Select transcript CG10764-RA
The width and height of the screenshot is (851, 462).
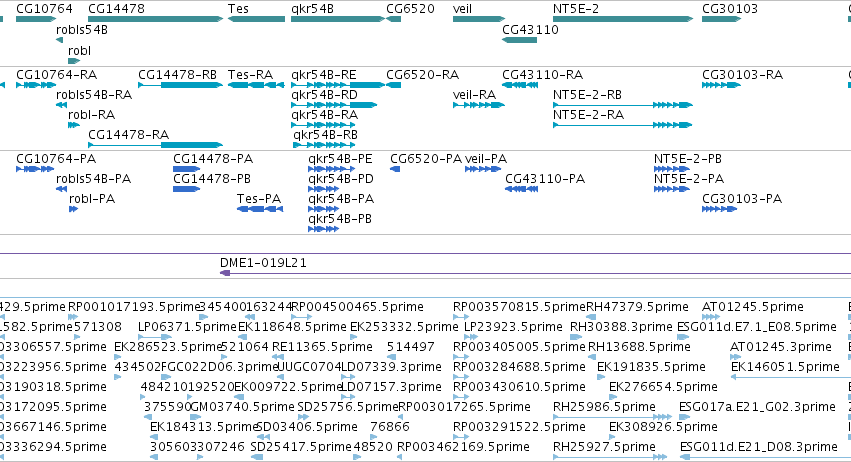(x=56, y=74)
